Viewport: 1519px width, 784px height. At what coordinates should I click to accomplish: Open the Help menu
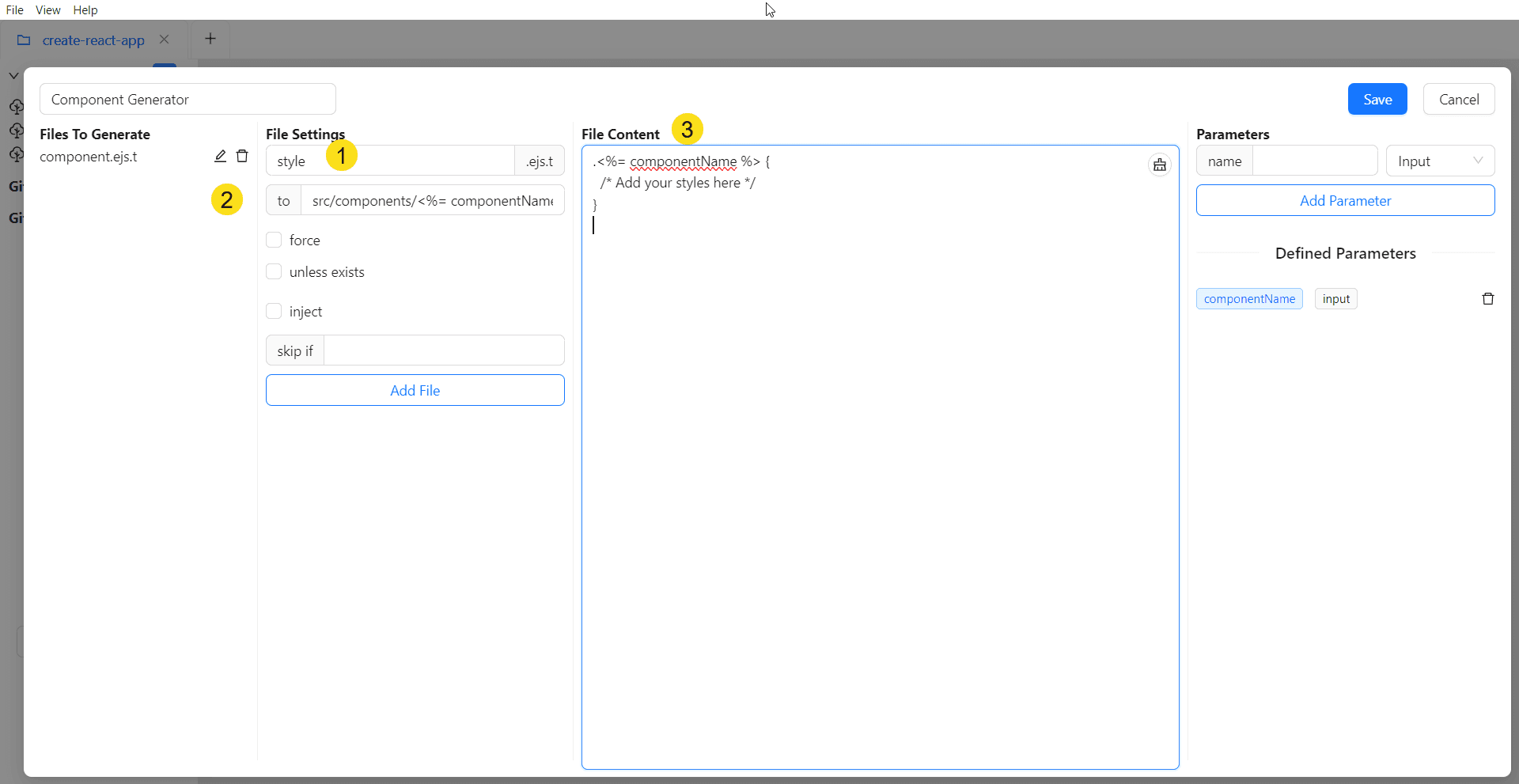tap(85, 9)
